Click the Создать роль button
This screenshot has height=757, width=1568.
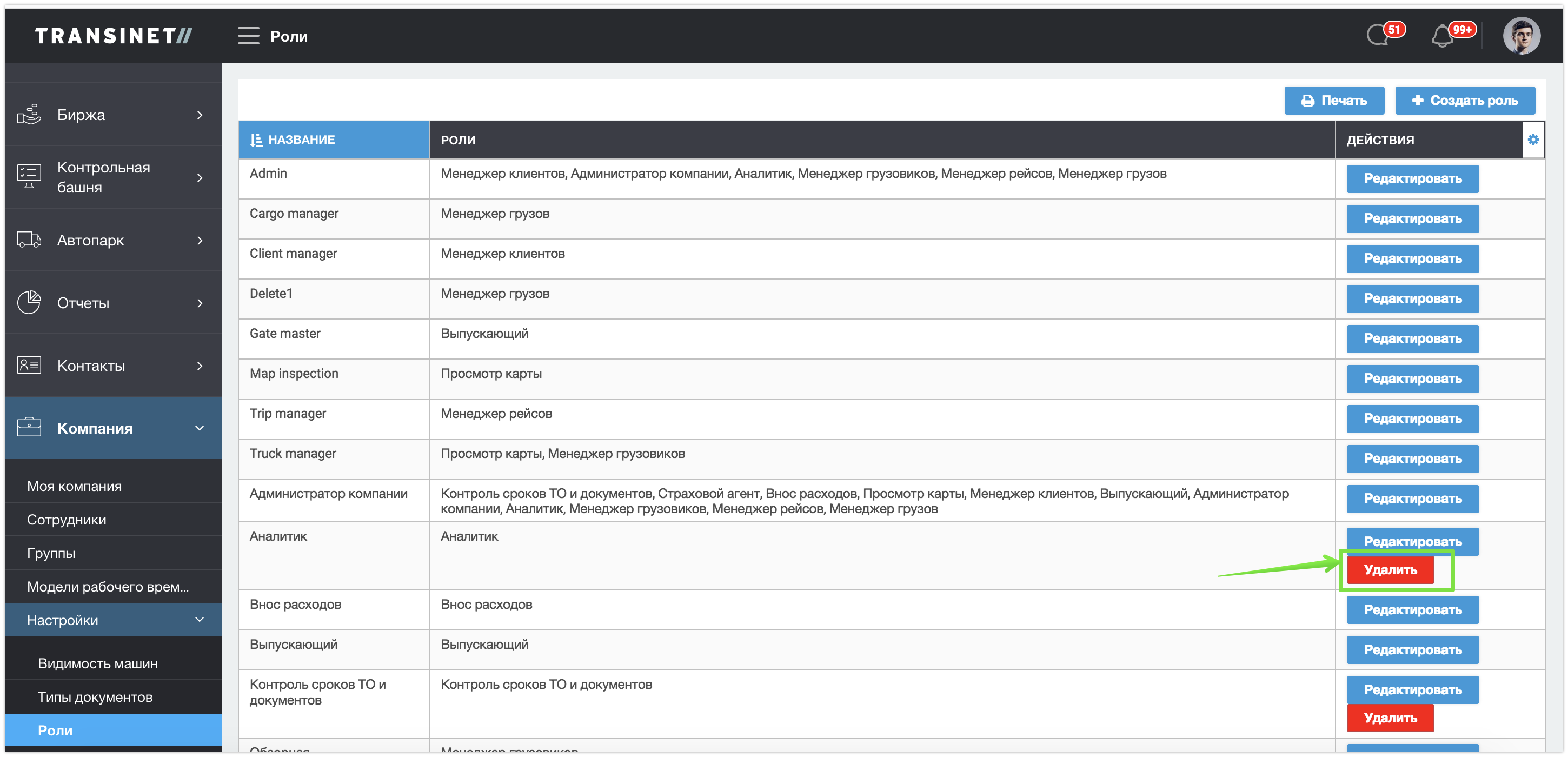[1465, 101]
